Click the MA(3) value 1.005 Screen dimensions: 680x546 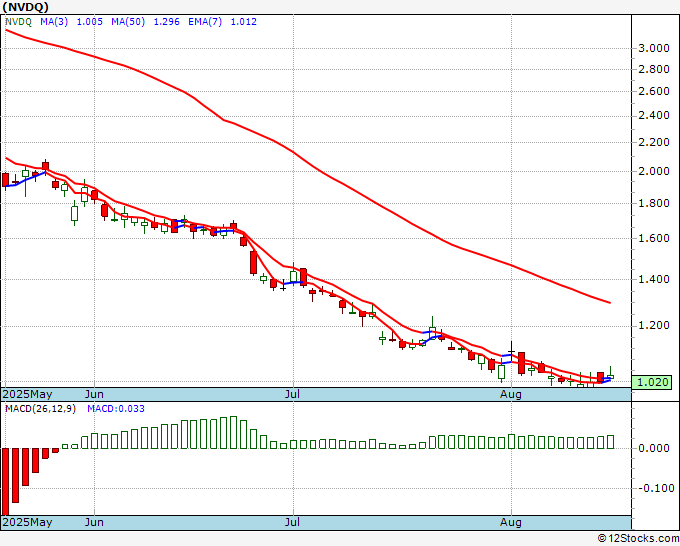click(x=90, y=22)
